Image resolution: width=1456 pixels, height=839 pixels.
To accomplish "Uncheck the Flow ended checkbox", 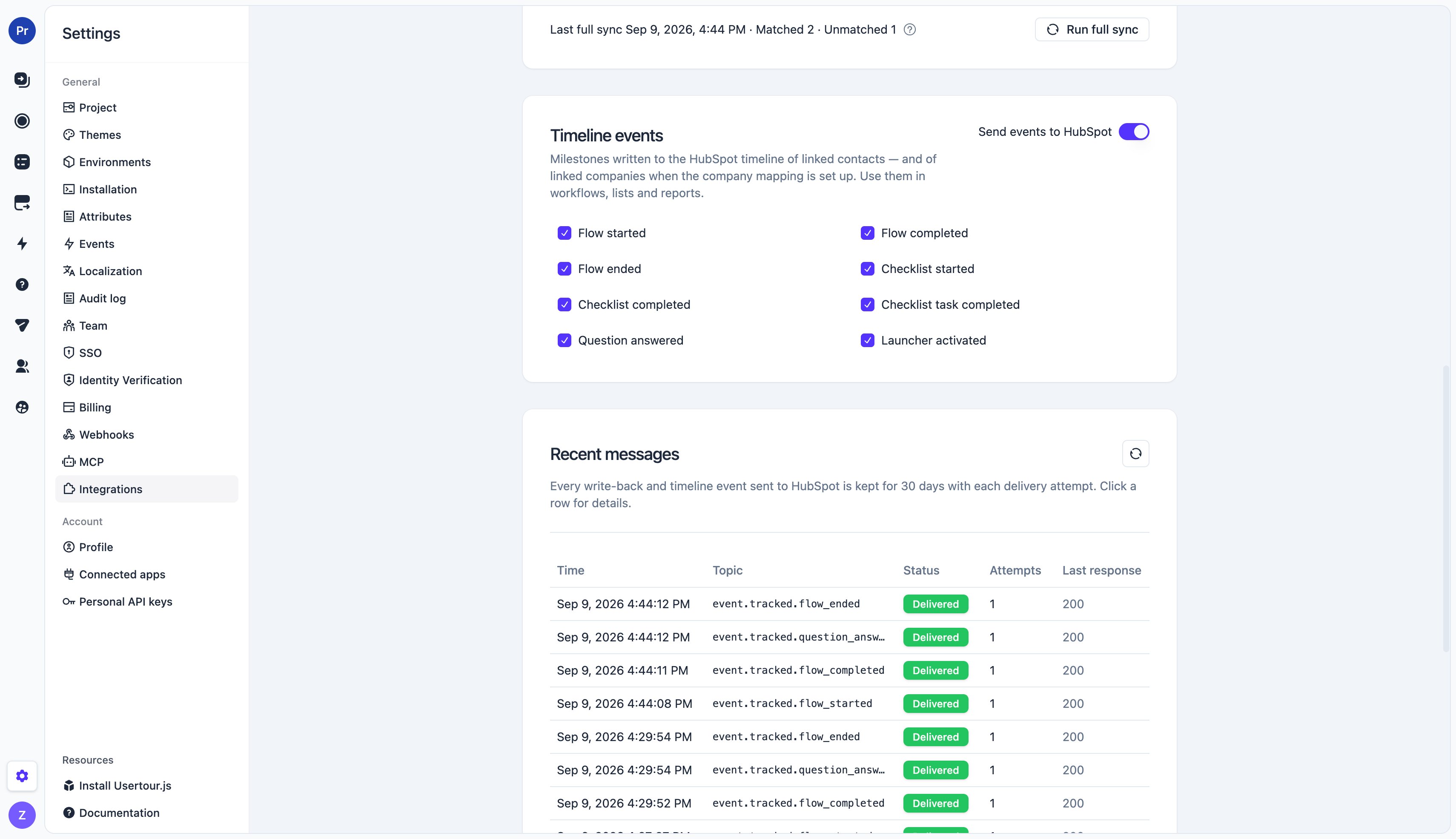I will [x=564, y=269].
